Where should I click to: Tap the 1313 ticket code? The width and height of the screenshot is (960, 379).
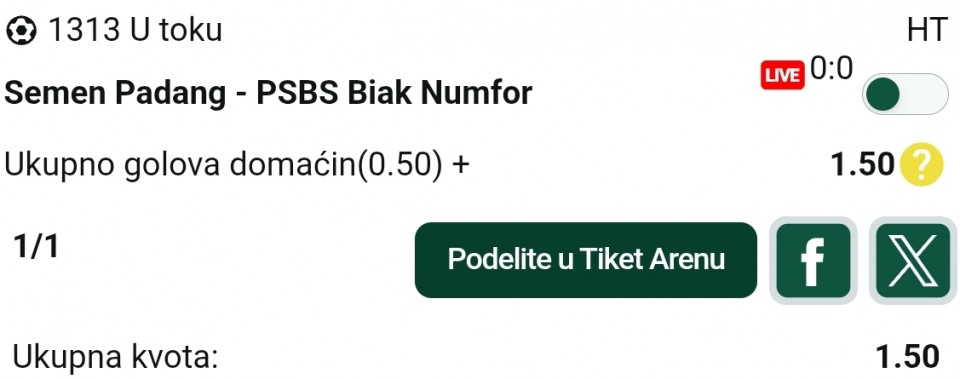pos(84,30)
